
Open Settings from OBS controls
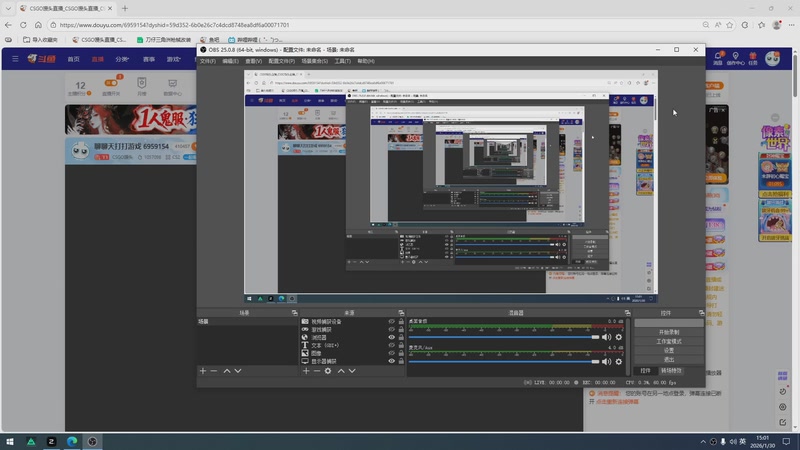click(669, 351)
